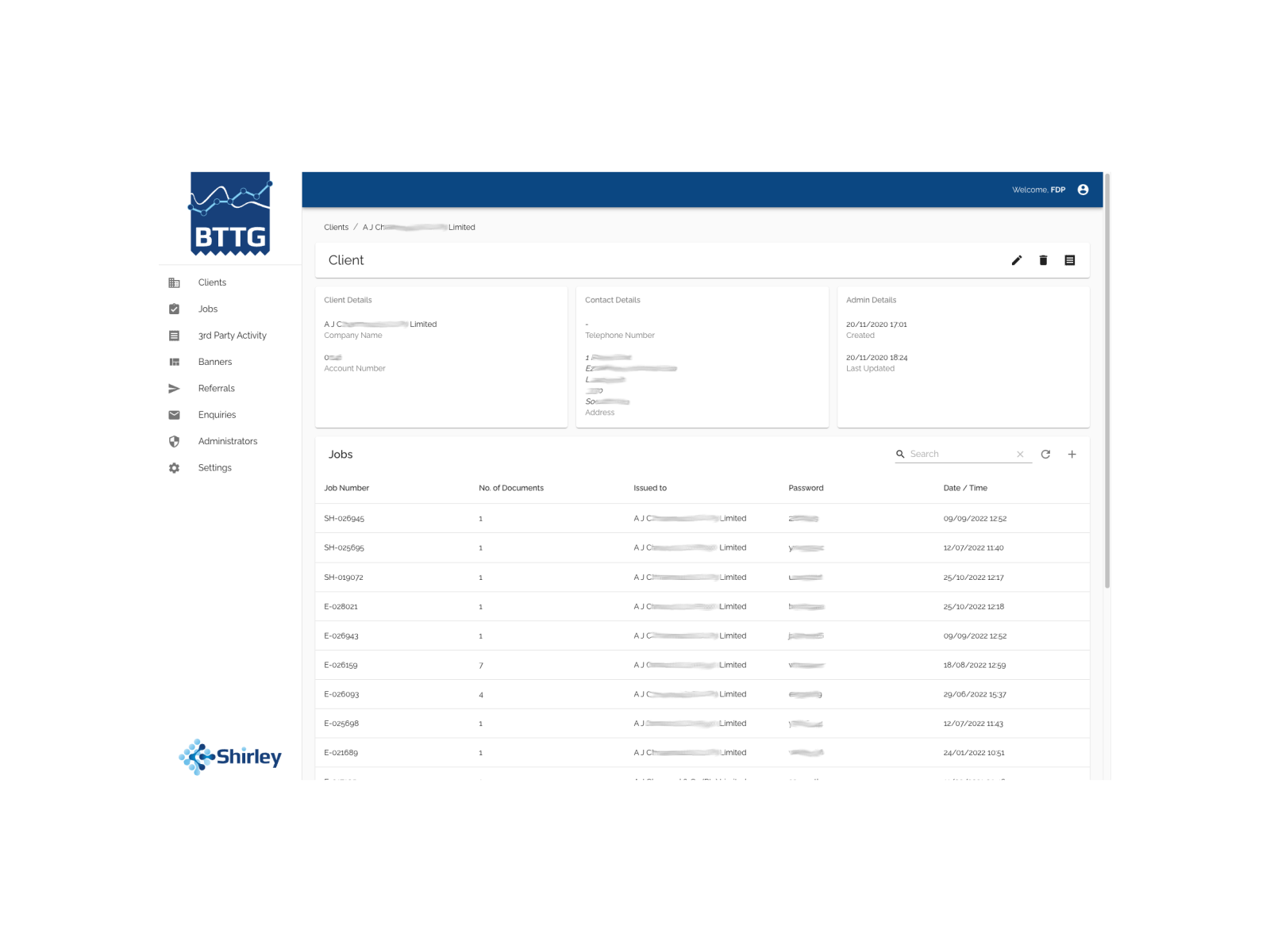Refresh the Jobs table
This screenshot has height=952, width=1270.
click(x=1045, y=454)
